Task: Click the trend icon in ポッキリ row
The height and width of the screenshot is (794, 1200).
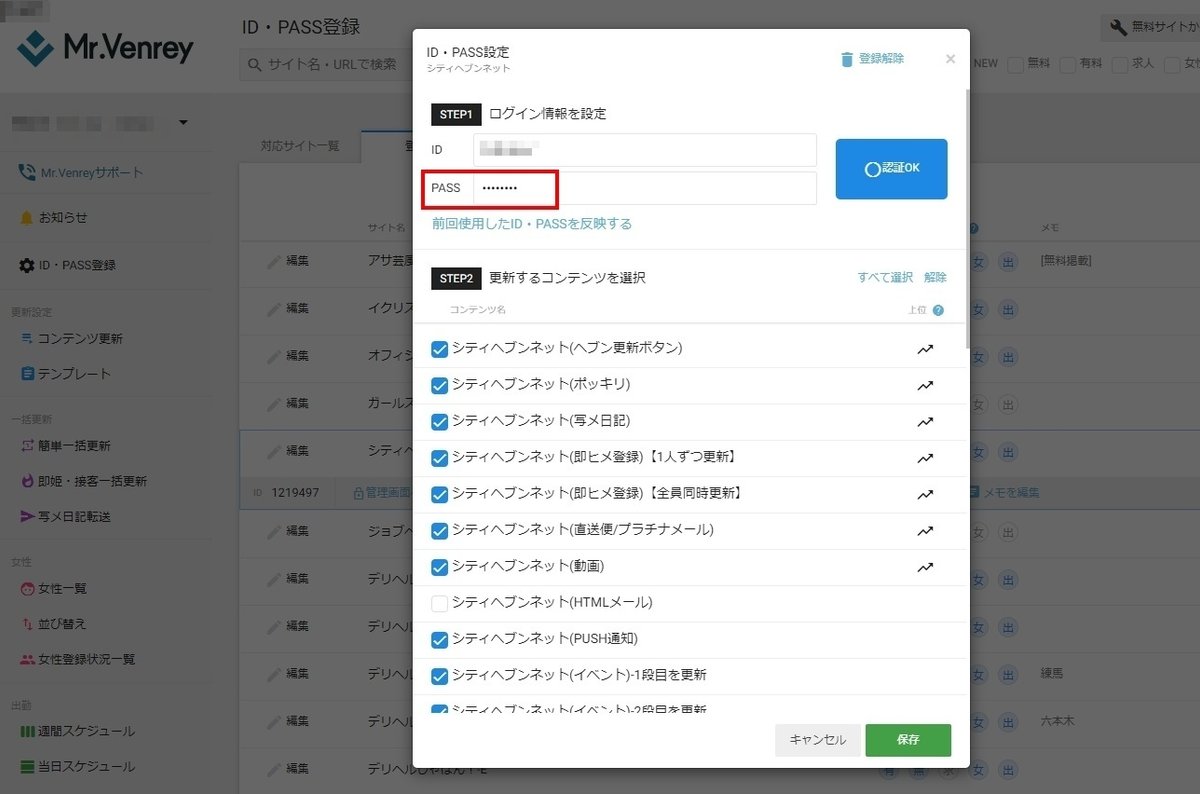Action: (x=925, y=386)
